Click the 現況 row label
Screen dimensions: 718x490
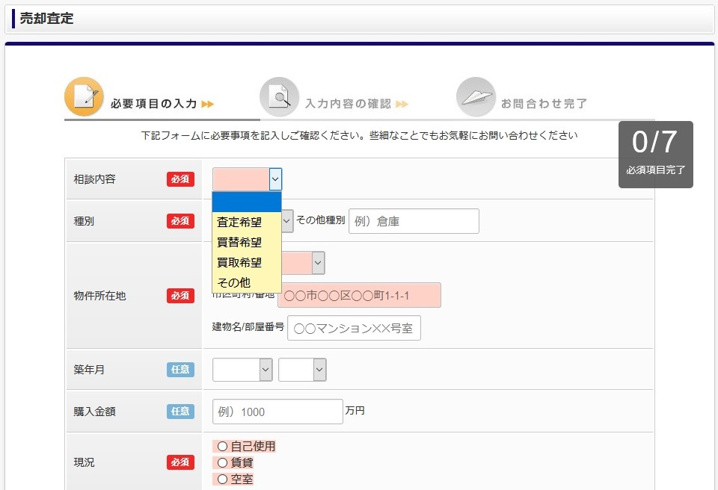coord(84,463)
